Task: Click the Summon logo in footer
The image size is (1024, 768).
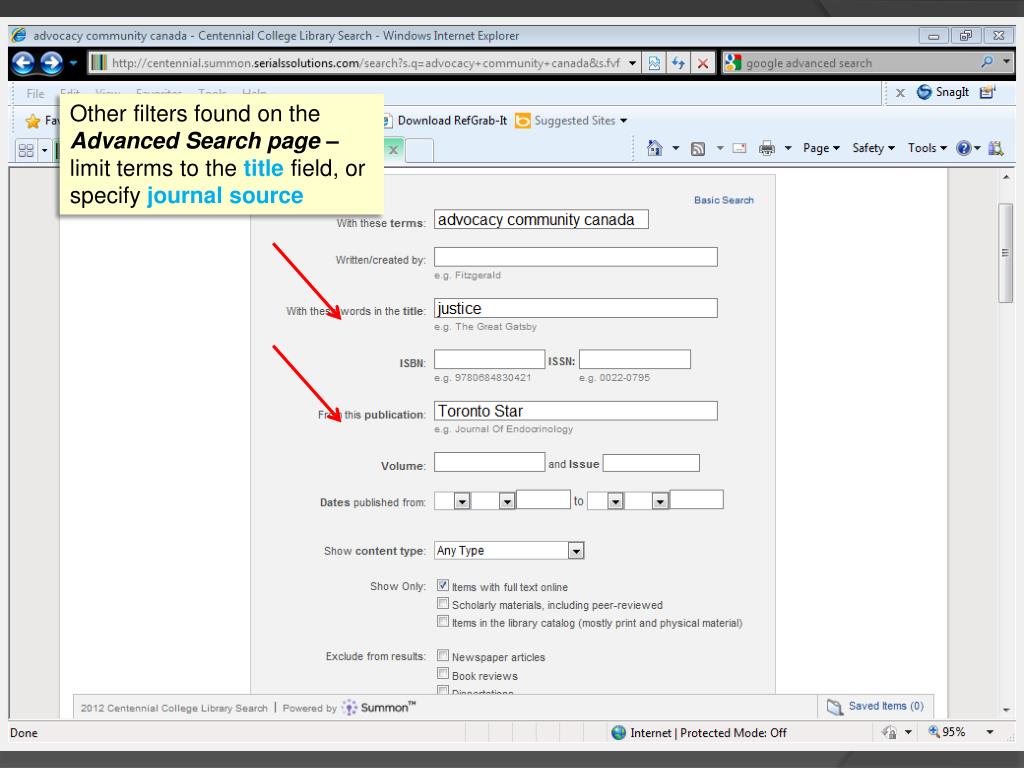Action: tap(379, 707)
